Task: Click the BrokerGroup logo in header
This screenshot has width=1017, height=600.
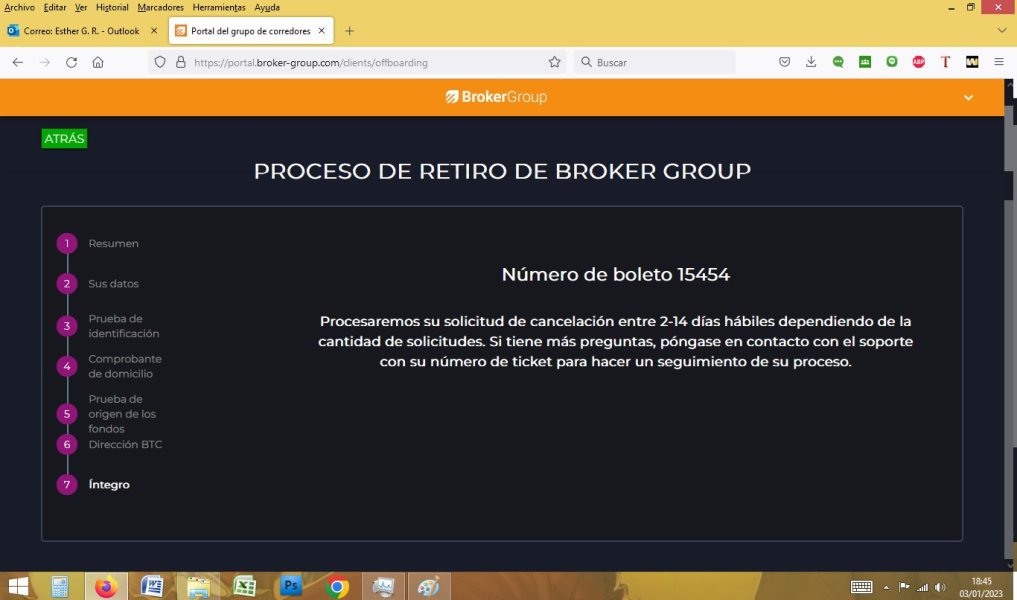Action: coord(496,97)
